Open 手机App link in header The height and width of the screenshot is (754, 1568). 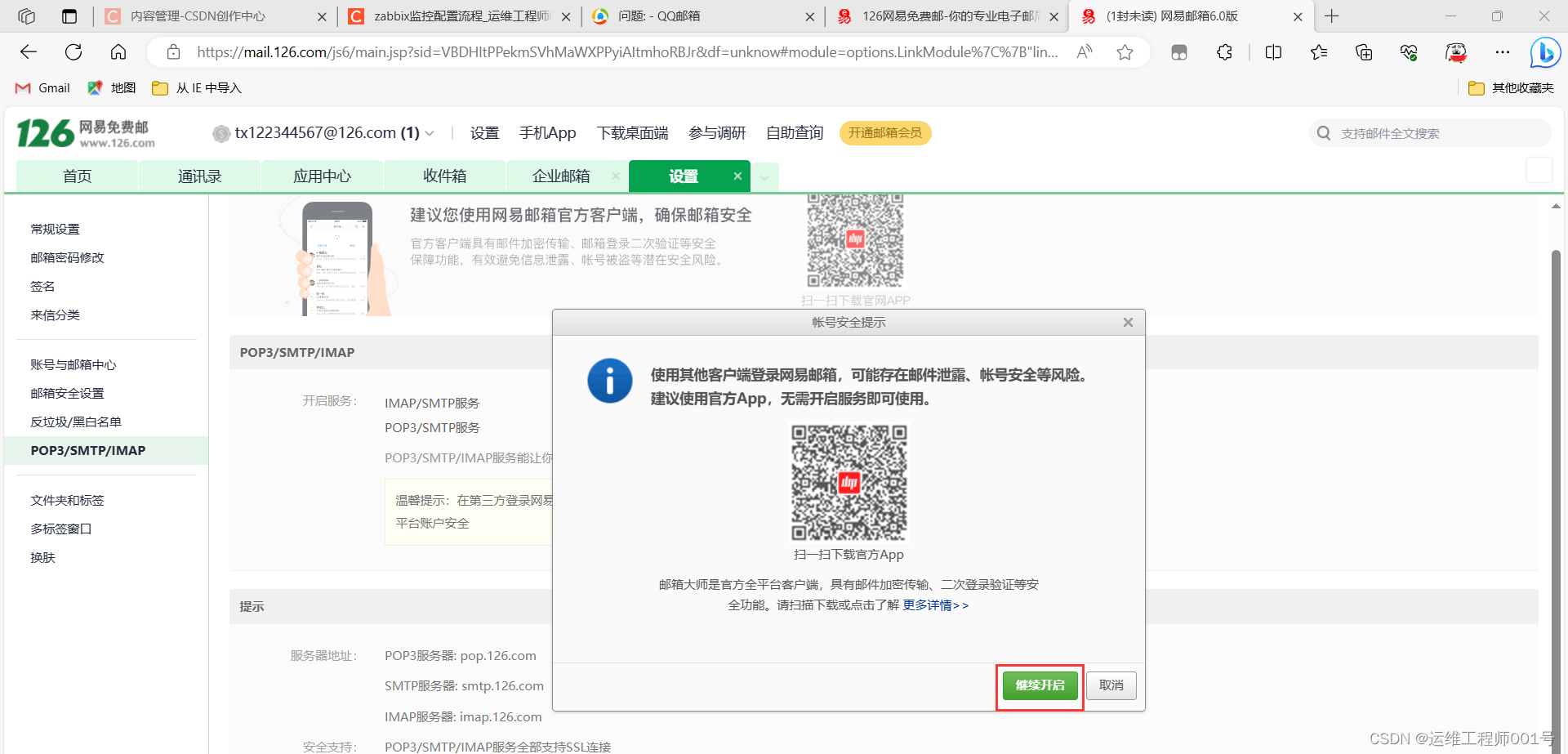(x=547, y=133)
